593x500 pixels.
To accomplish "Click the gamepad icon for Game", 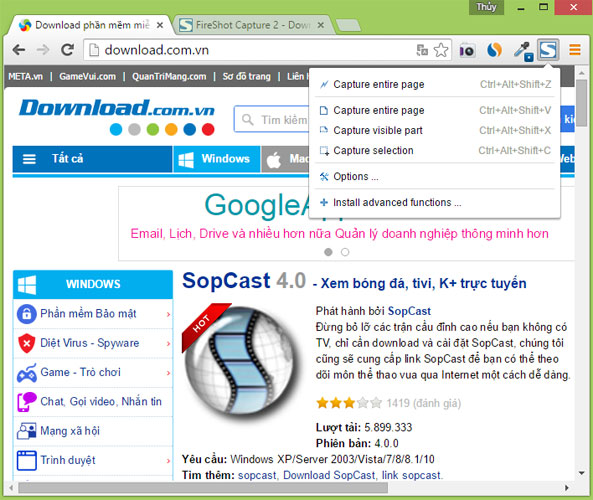I will [26, 373].
